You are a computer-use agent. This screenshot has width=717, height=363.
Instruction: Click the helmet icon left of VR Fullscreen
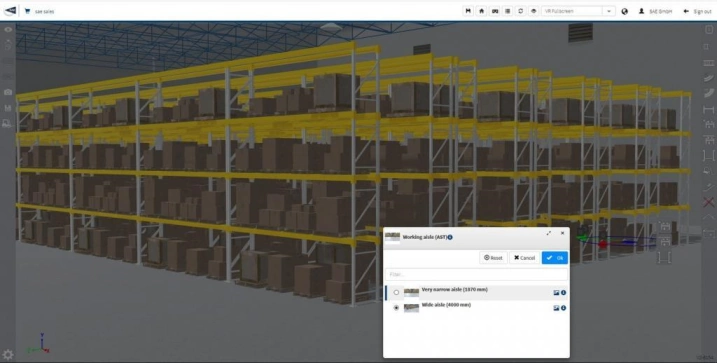click(x=533, y=11)
